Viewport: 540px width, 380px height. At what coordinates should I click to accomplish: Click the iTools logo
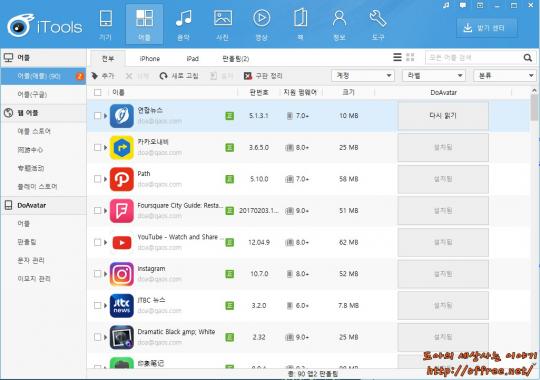pyautogui.click(x=44, y=25)
